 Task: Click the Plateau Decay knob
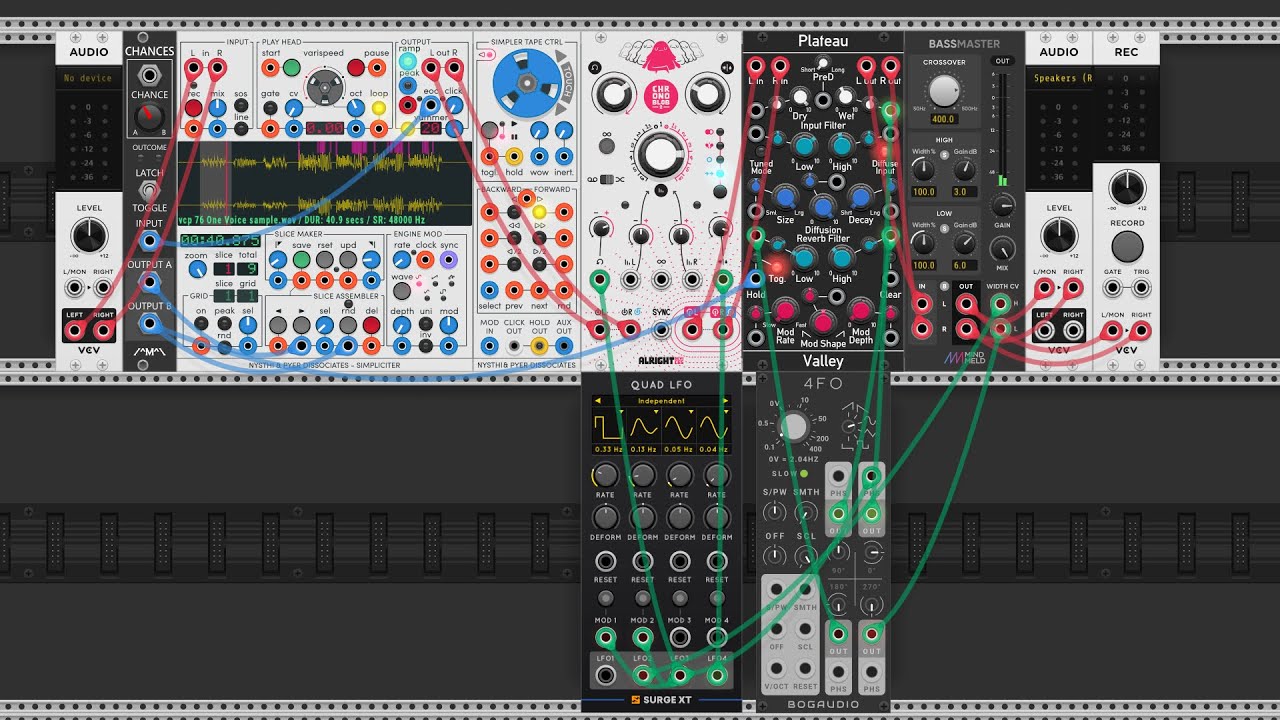tap(860, 198)
